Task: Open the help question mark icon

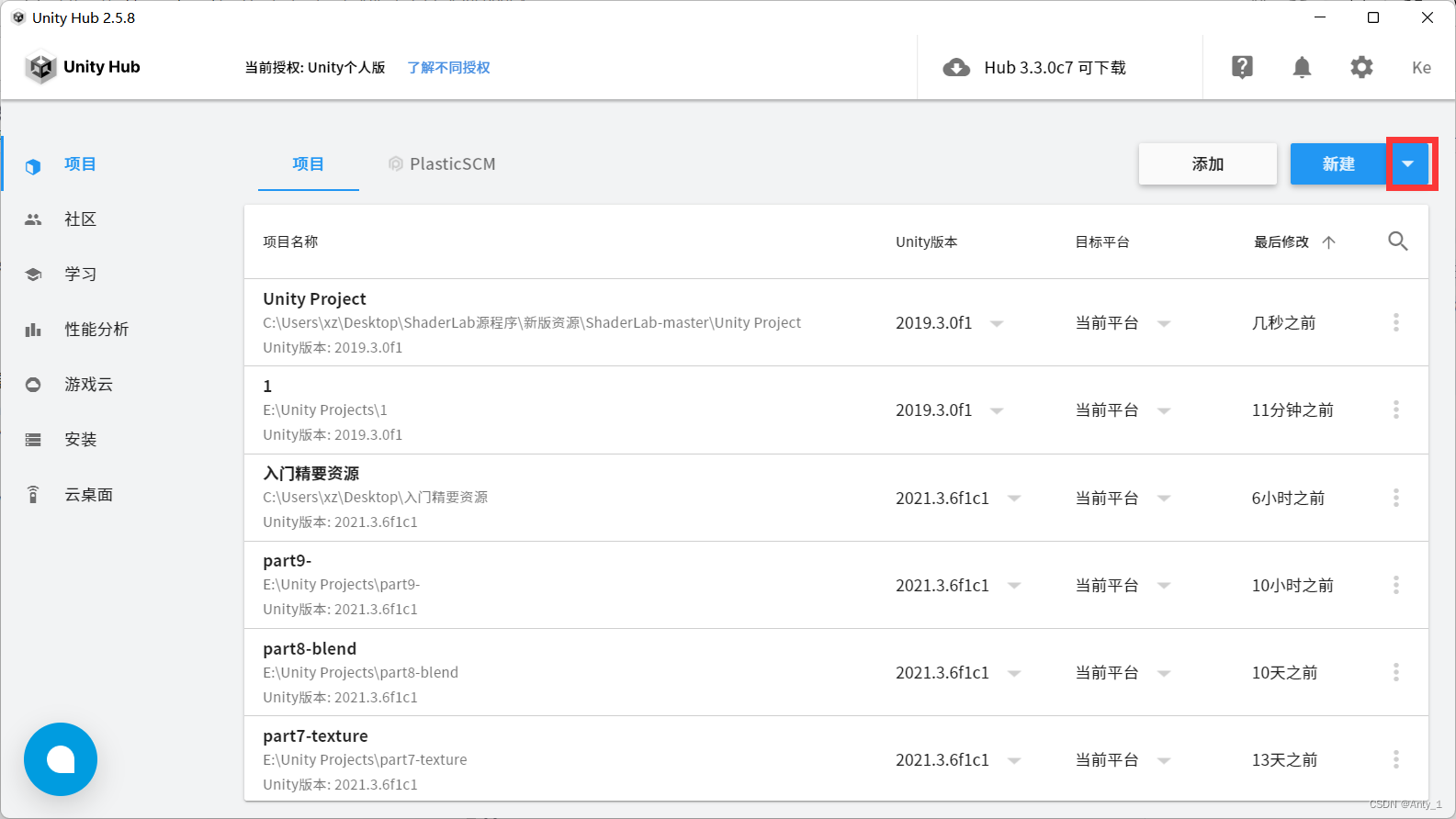Action: pyautogui.click(x=1242, y=67)
